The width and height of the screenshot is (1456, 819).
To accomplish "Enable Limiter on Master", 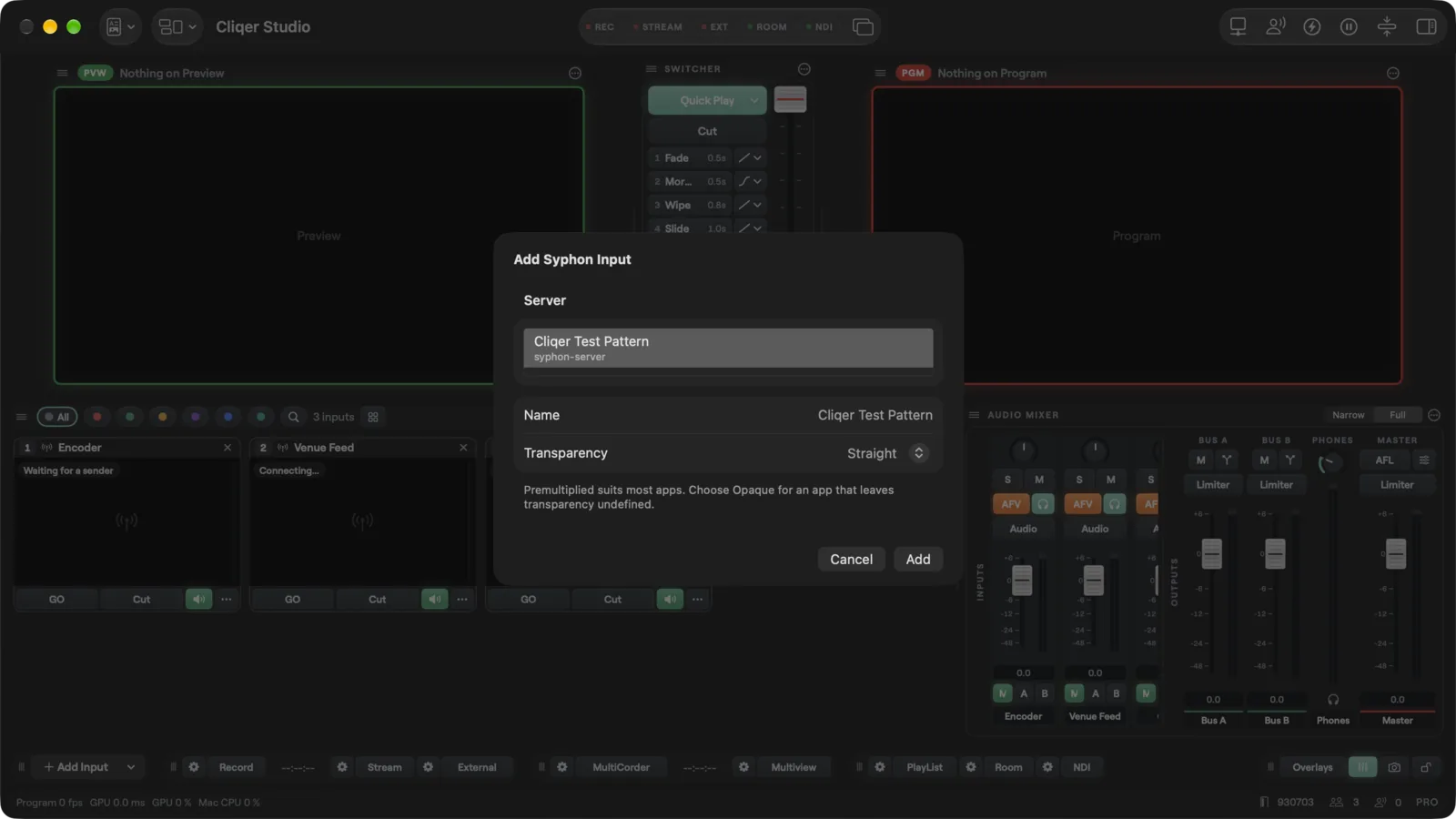I will tap(1397, 485).
